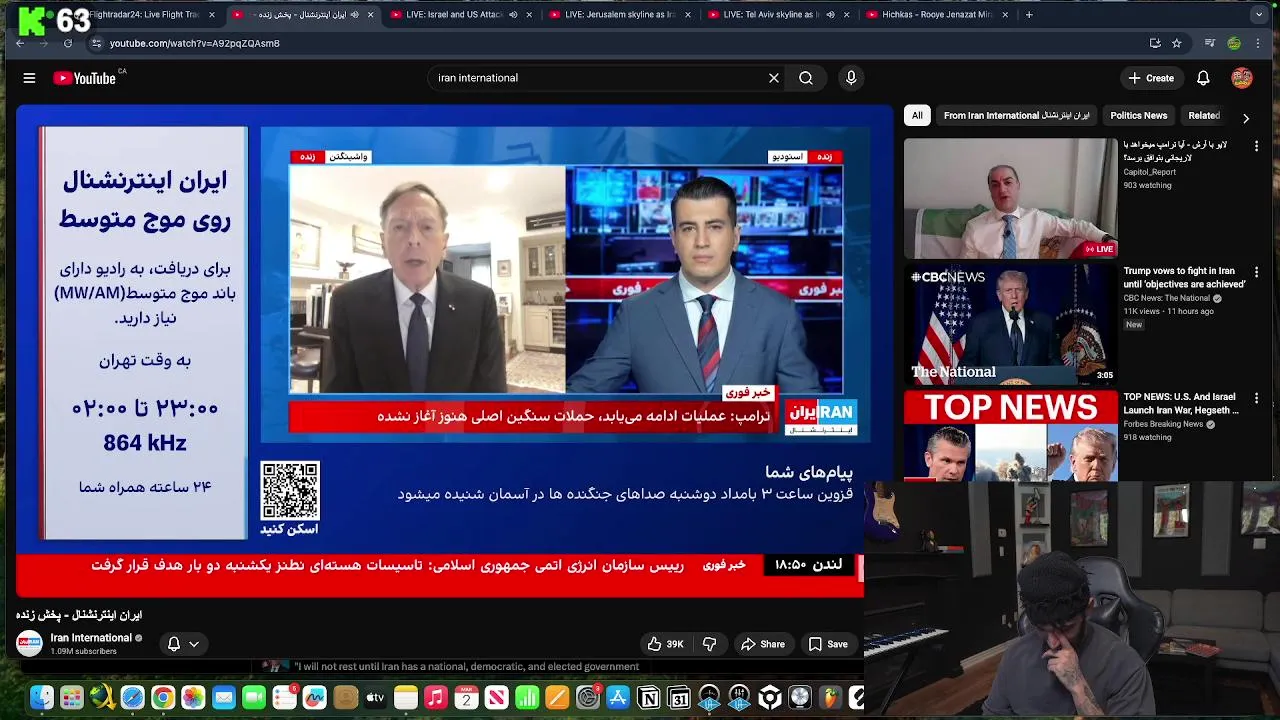Show more filter chips with arrow
This screenshot has height=720, width=1280.
(1246, 118)
